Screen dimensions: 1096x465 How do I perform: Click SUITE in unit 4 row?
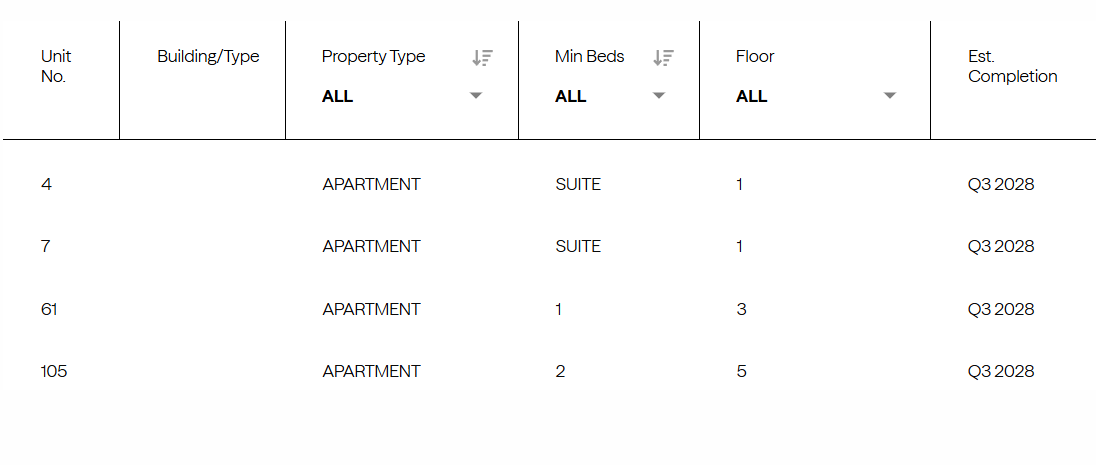pyautogui.click(x=578, y=184)
